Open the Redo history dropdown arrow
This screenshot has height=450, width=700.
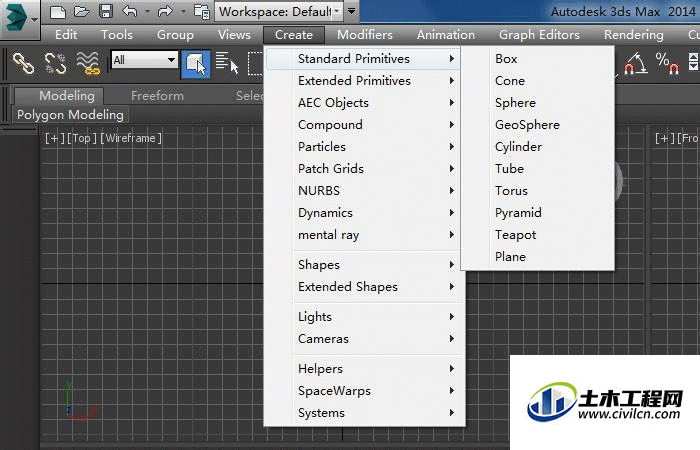click(183, 11)
